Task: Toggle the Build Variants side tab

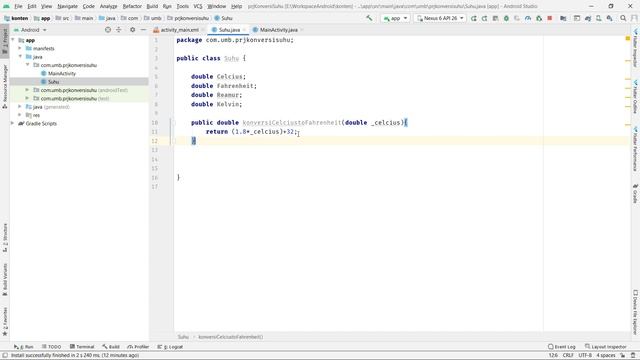Action: 5,280
